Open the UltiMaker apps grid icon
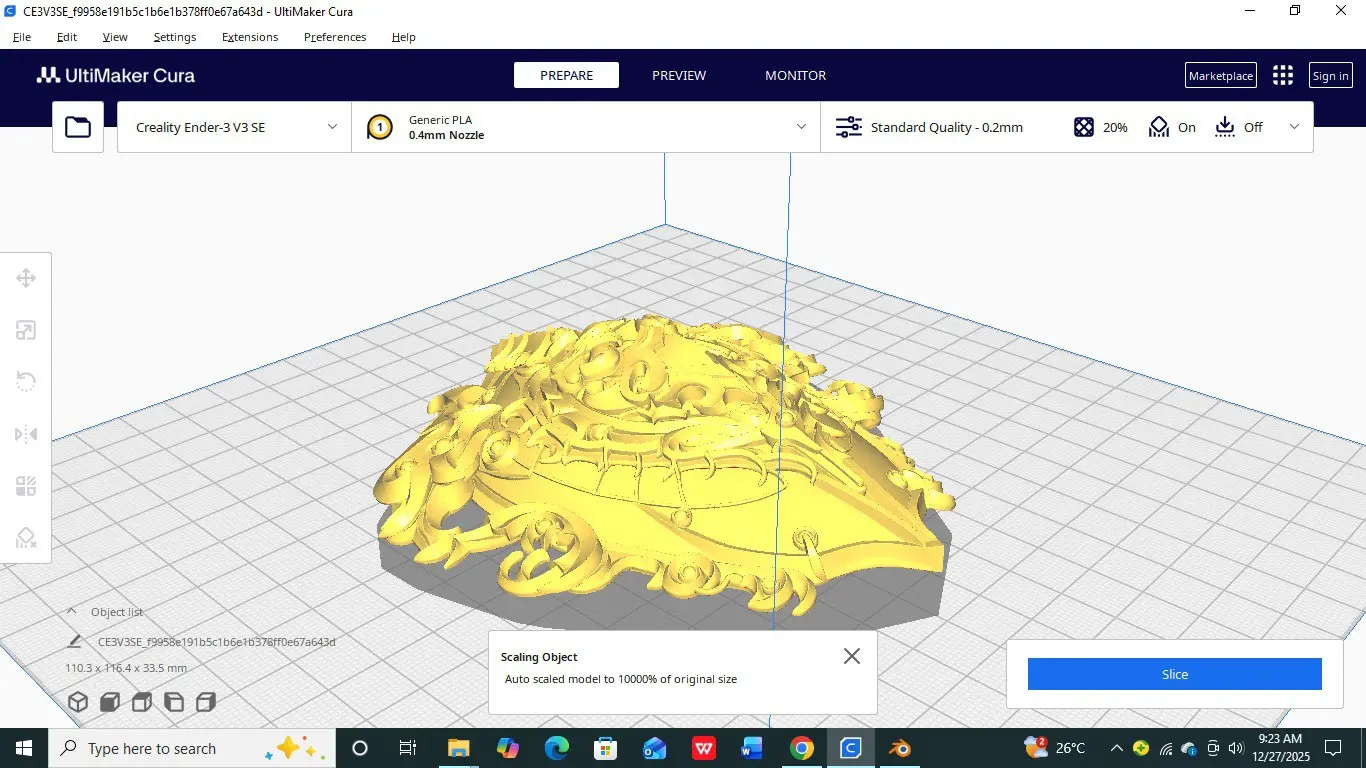Viewport: 1366px width, 768px height. [1283, 75]
